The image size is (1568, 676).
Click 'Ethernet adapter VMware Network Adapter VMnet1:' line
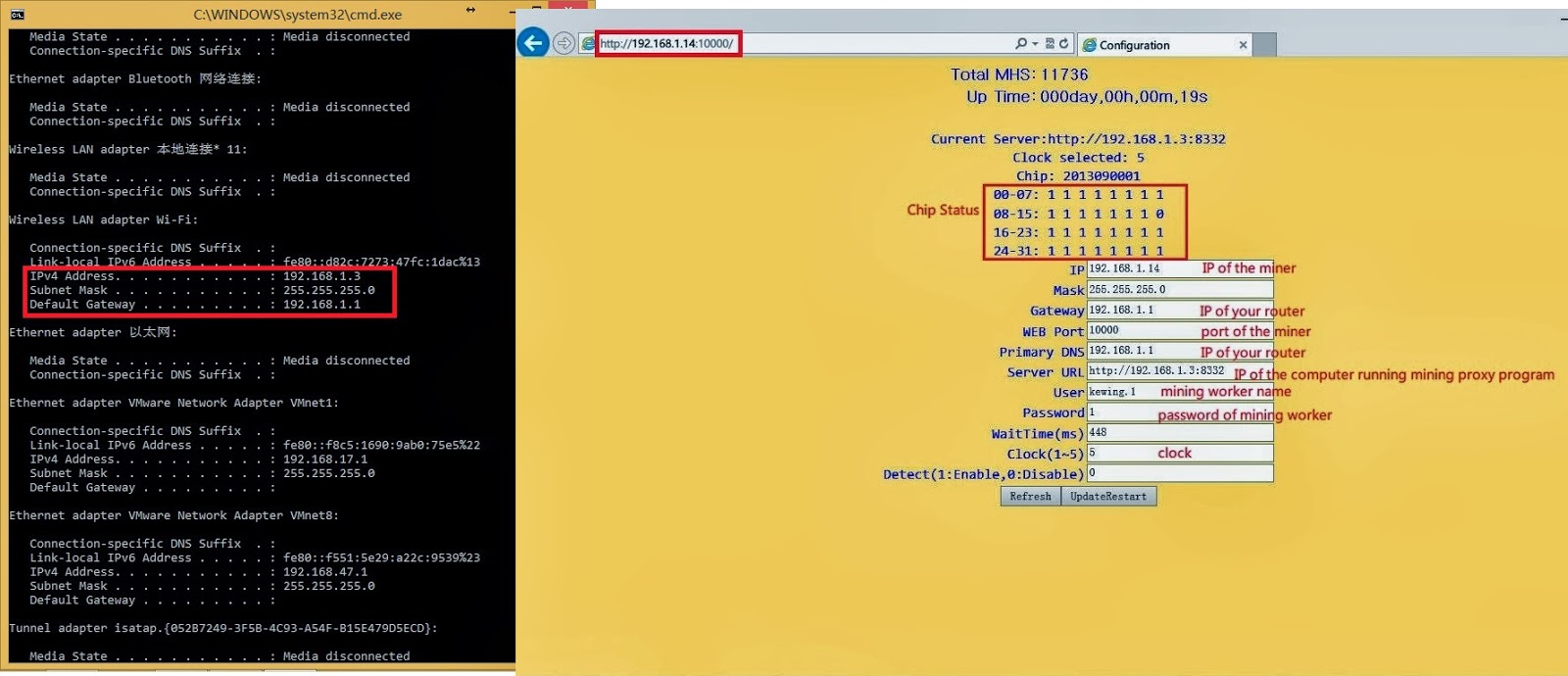173,403
